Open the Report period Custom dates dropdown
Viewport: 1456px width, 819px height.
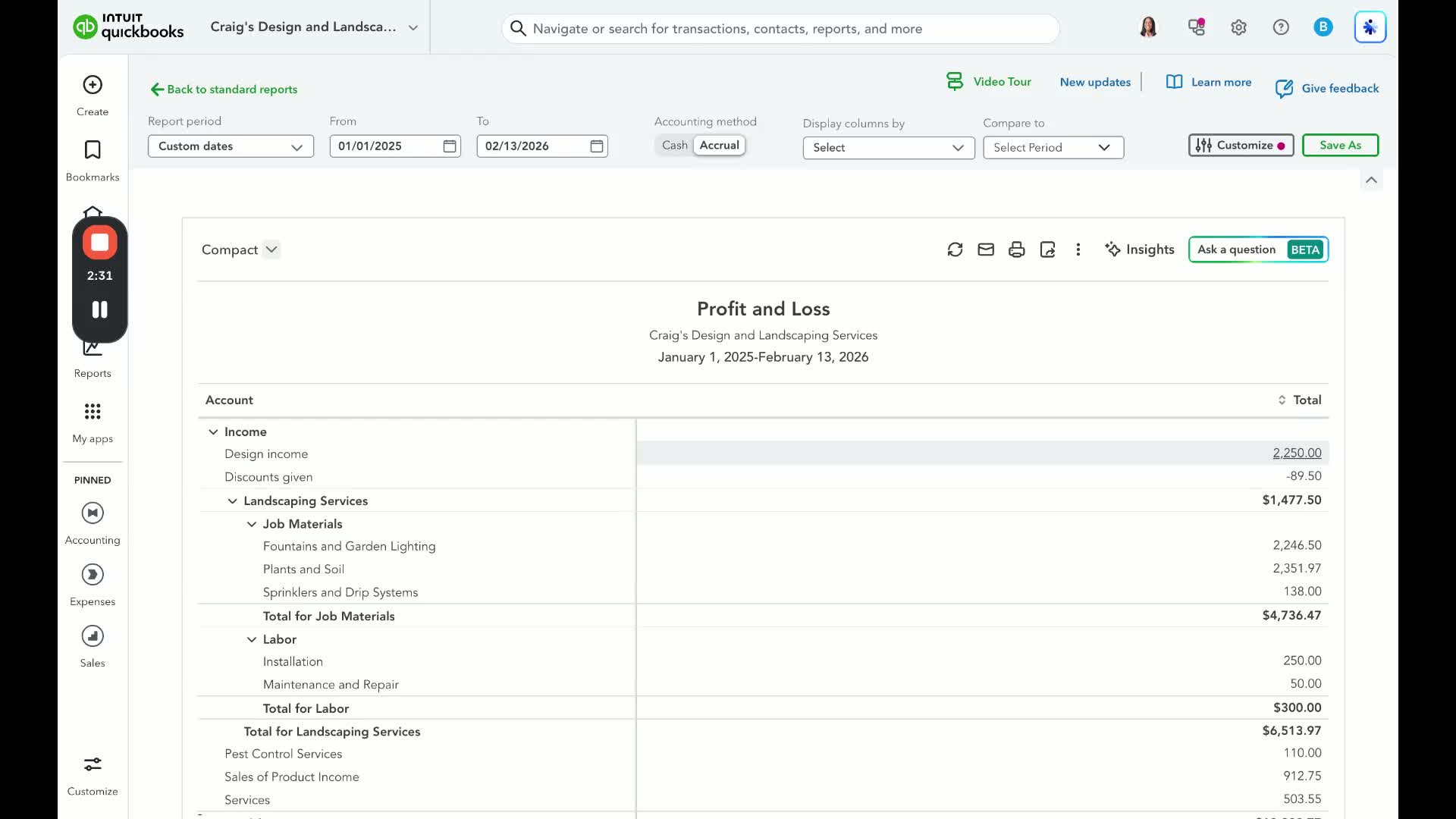231,146
